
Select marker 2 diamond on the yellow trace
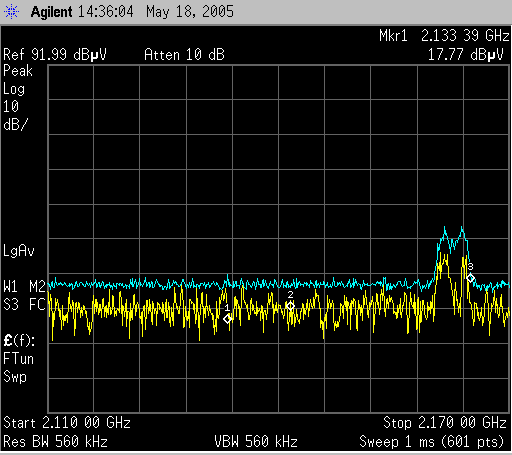[290, 306]
